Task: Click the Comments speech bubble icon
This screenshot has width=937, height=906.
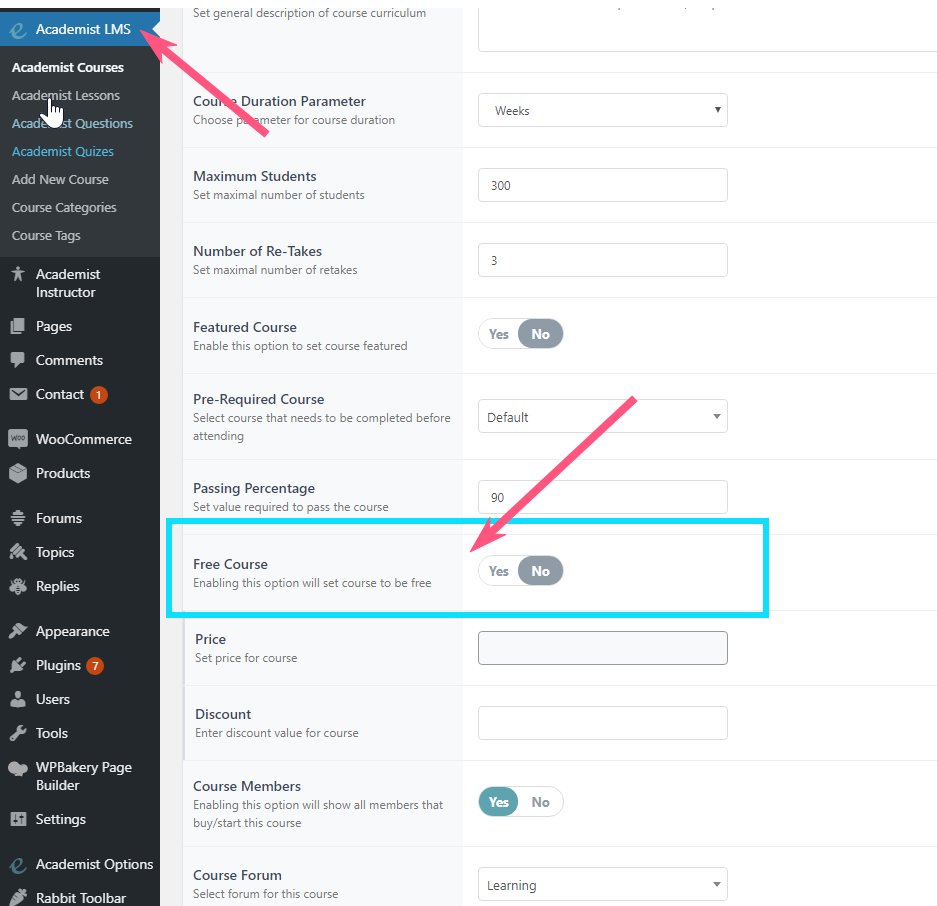Action: 18,360
